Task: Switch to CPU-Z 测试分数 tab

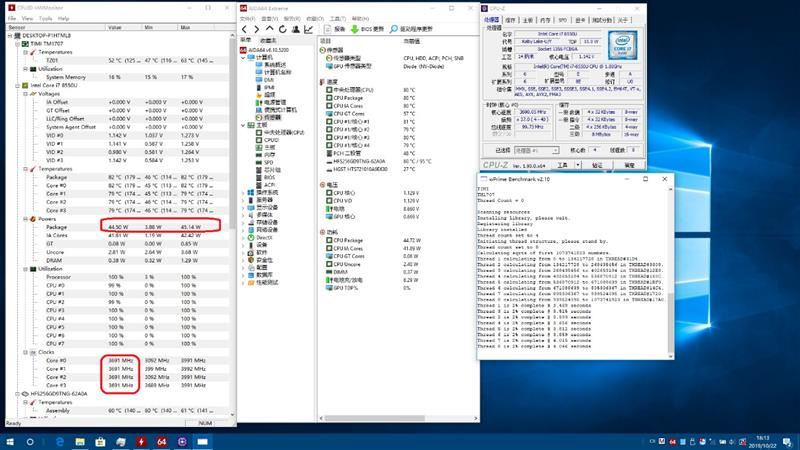Action: pos(602,20)
